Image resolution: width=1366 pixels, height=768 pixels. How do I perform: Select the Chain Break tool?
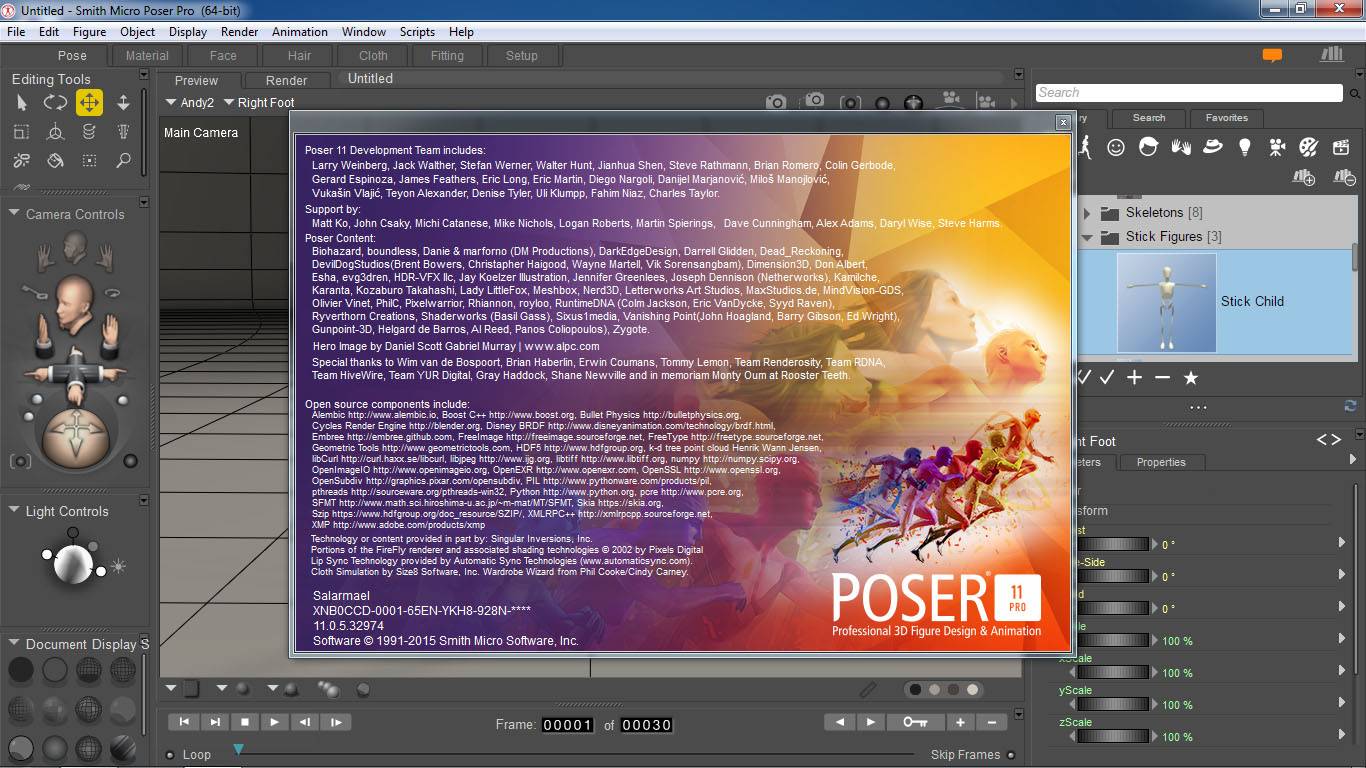(22, 160)
